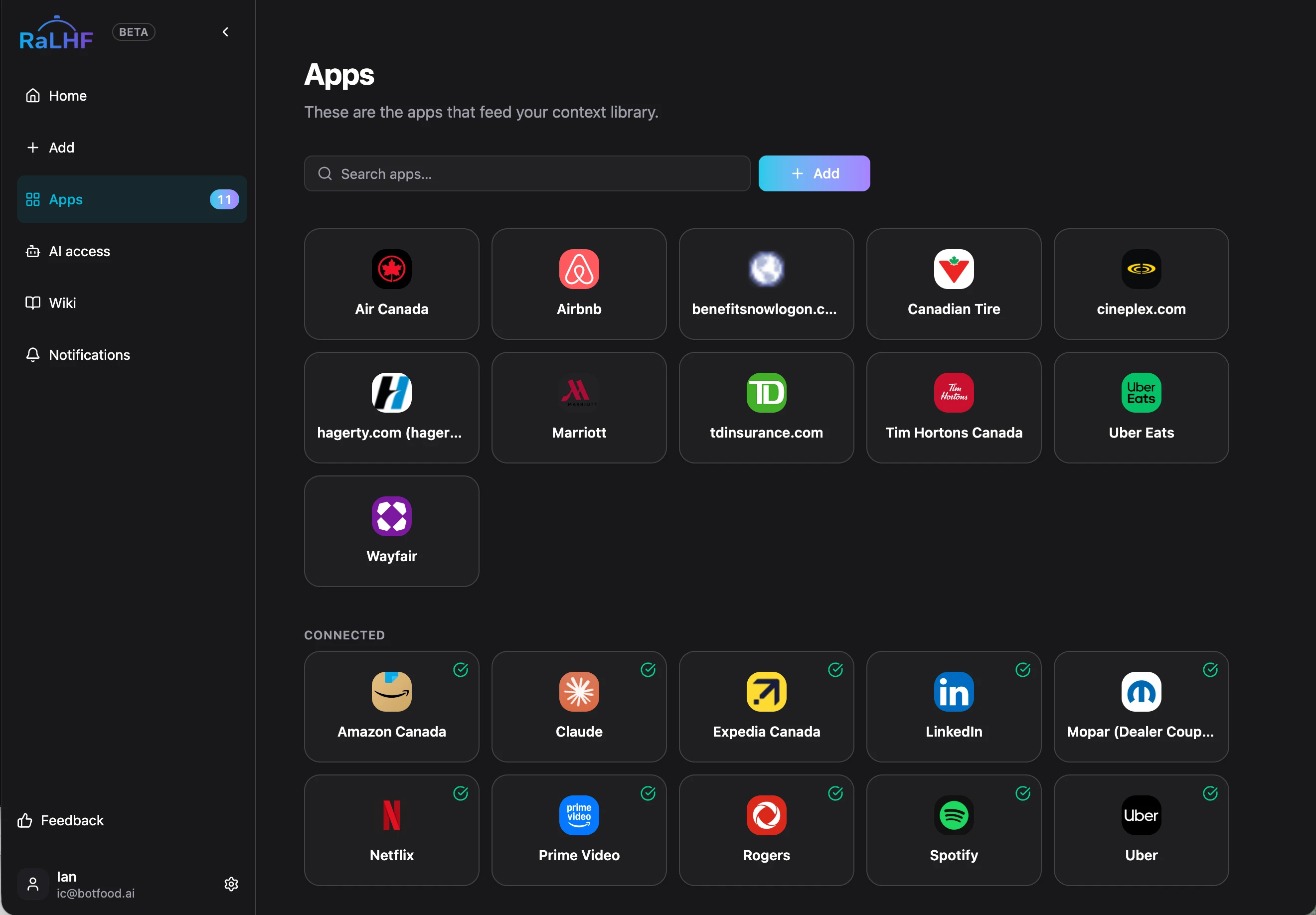Click the Amazon Canada connected checkmark
The width and height of the screenshot is (1316, 915).
point(461,670)
